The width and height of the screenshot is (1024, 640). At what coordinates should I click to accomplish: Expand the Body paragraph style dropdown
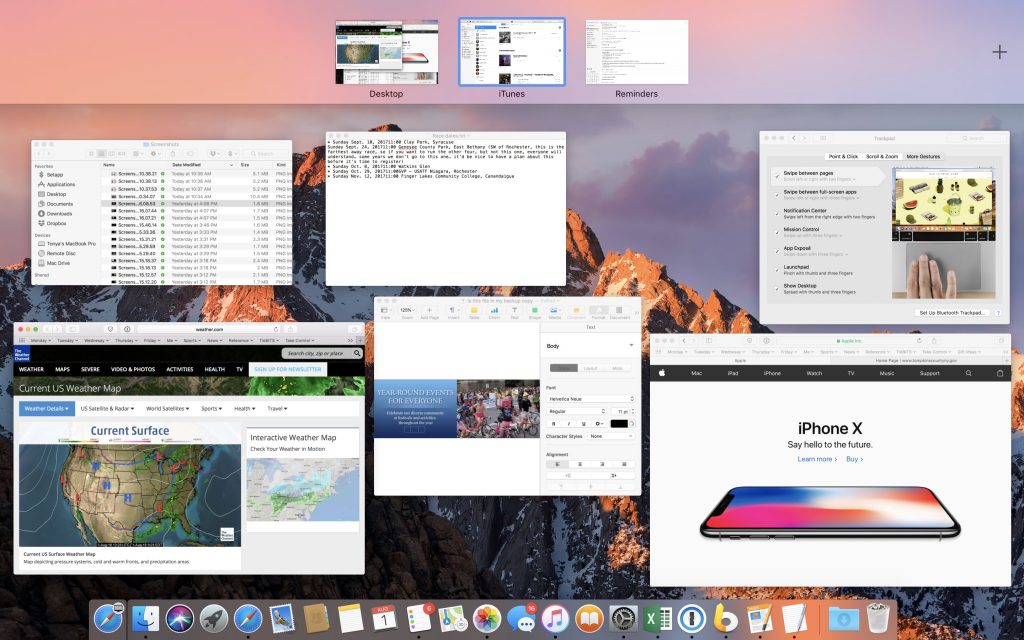coord(590,346)
